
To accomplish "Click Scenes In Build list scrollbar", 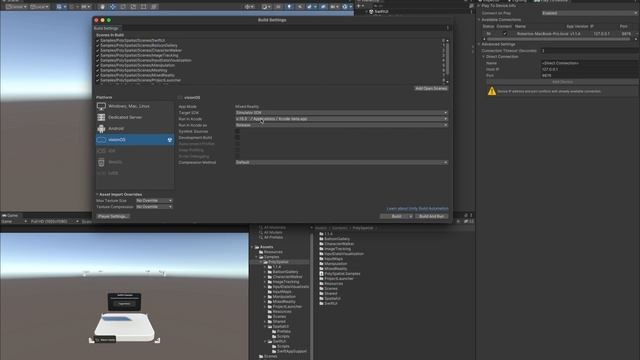I will coord(447,59).
